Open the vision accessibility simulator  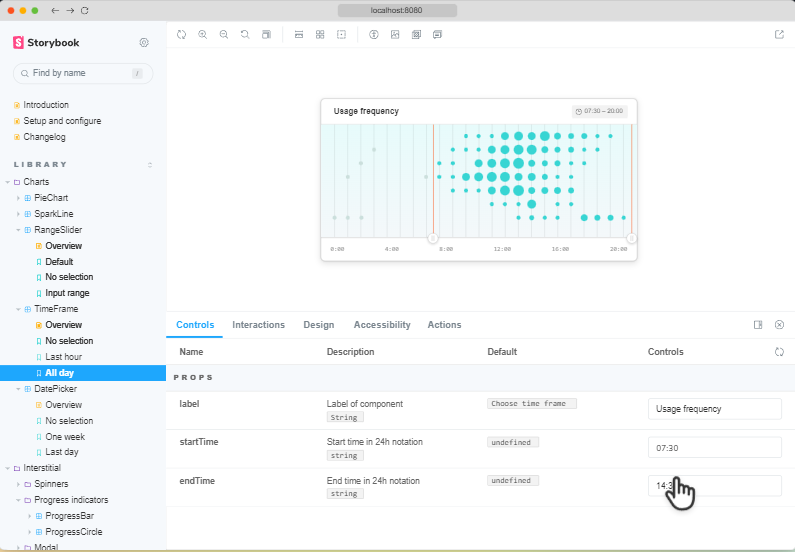click(x=374, y=34)
